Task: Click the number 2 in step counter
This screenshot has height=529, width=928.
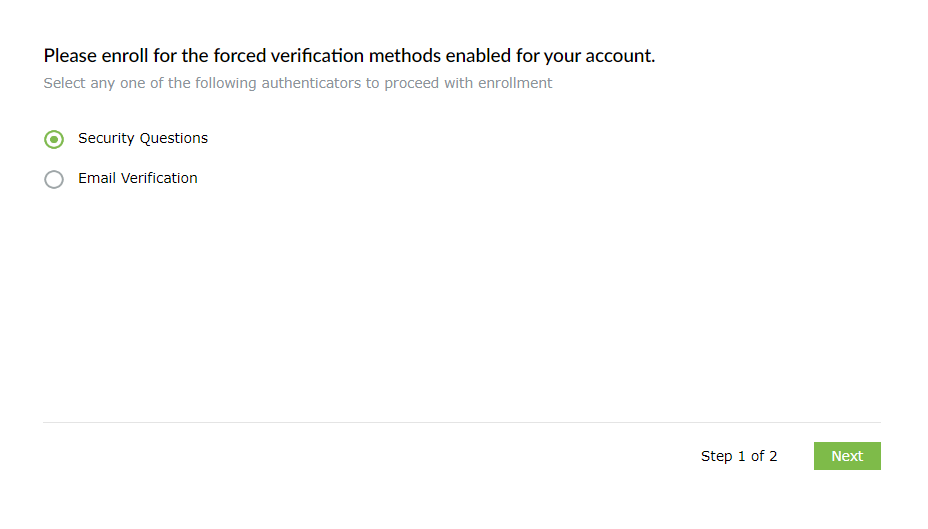Action: [773, 456]
